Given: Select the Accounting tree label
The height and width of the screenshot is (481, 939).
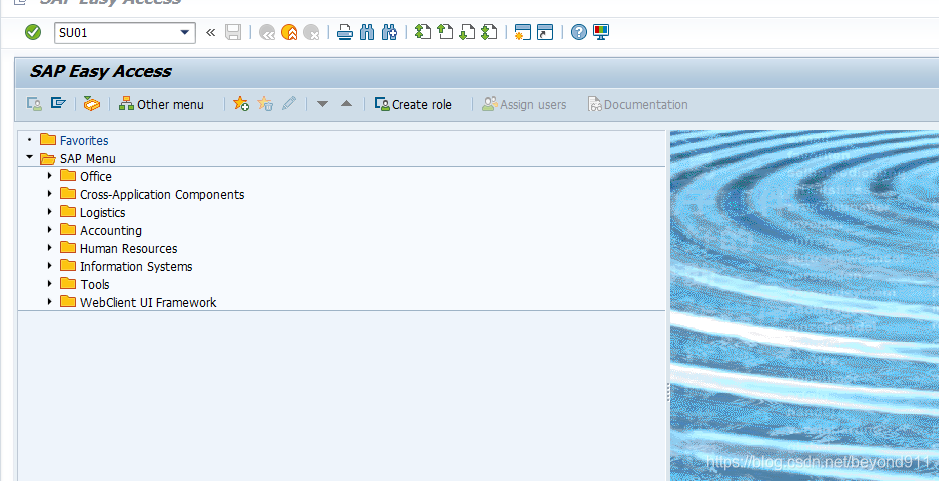Looking at the screenshot, I should click(111, 231).
